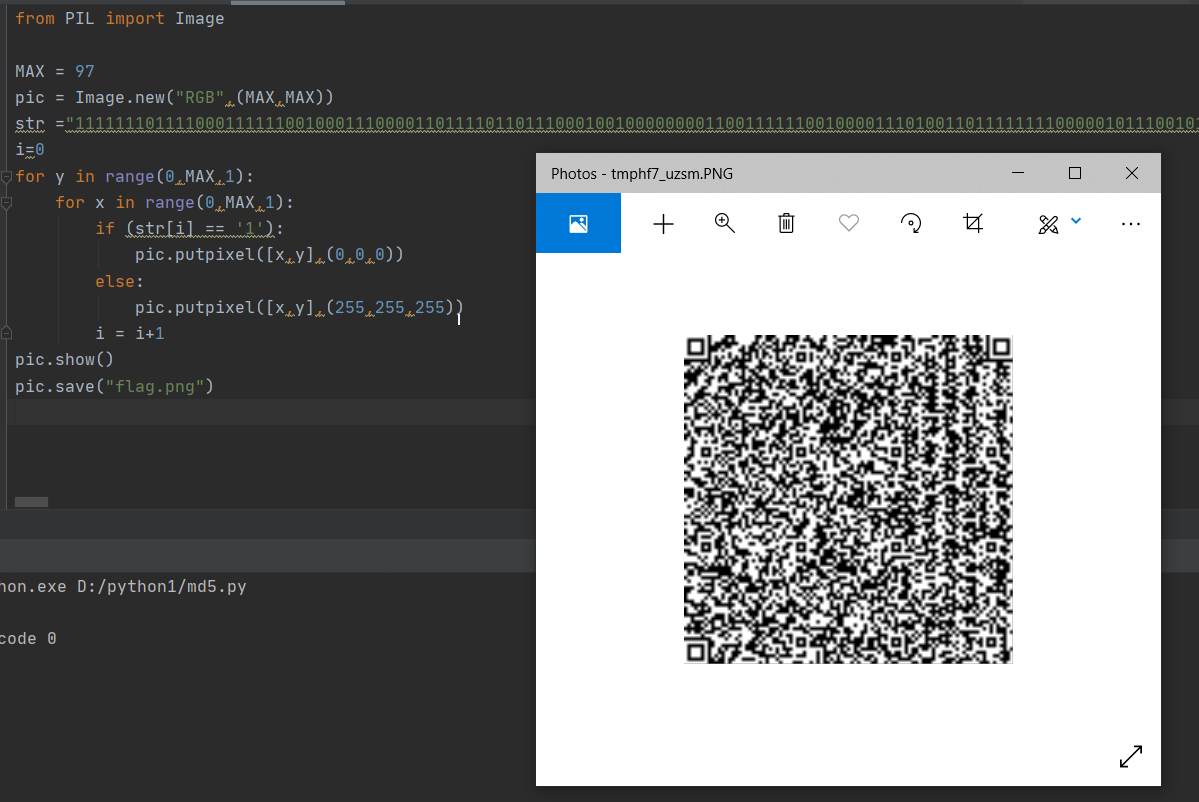The height and width of the screenshot is (802, 1199).
Task: Open the crop and rotate tool
Action: point(972,223)
